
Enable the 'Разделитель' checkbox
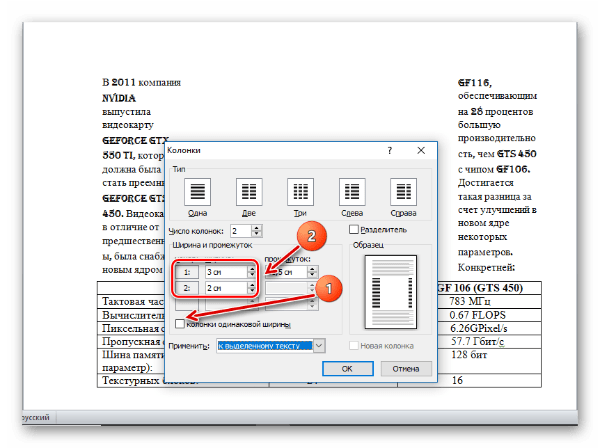pyautogui.click(x=354, y=230)
